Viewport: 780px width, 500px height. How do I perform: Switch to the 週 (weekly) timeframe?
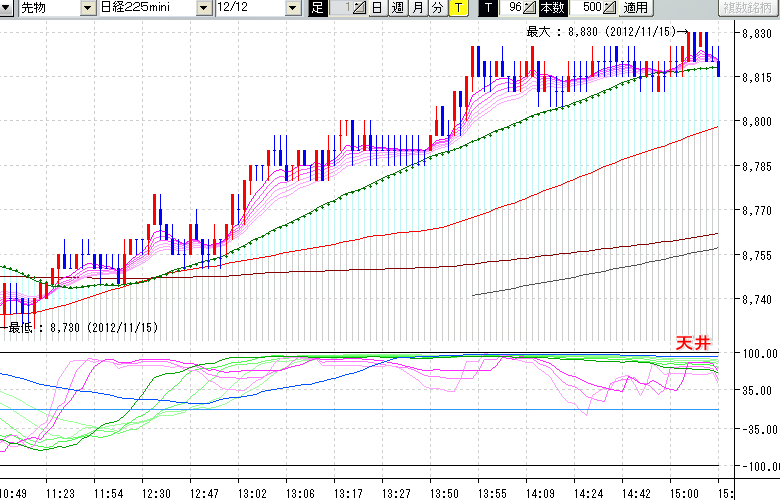point(397,8)
